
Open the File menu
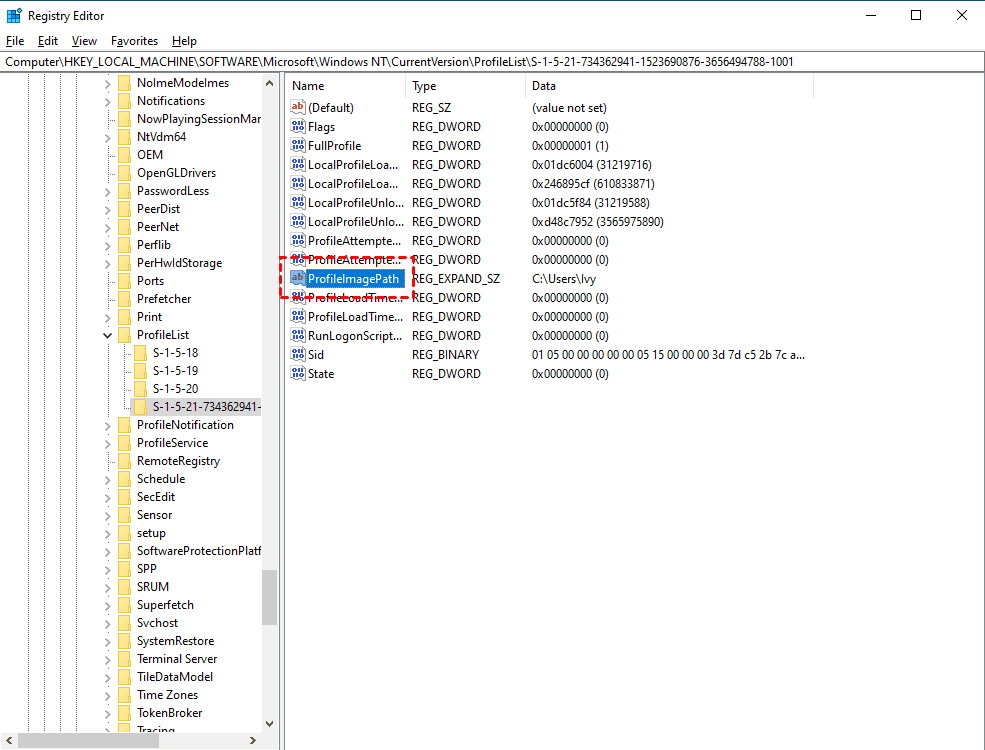point(15,41)
